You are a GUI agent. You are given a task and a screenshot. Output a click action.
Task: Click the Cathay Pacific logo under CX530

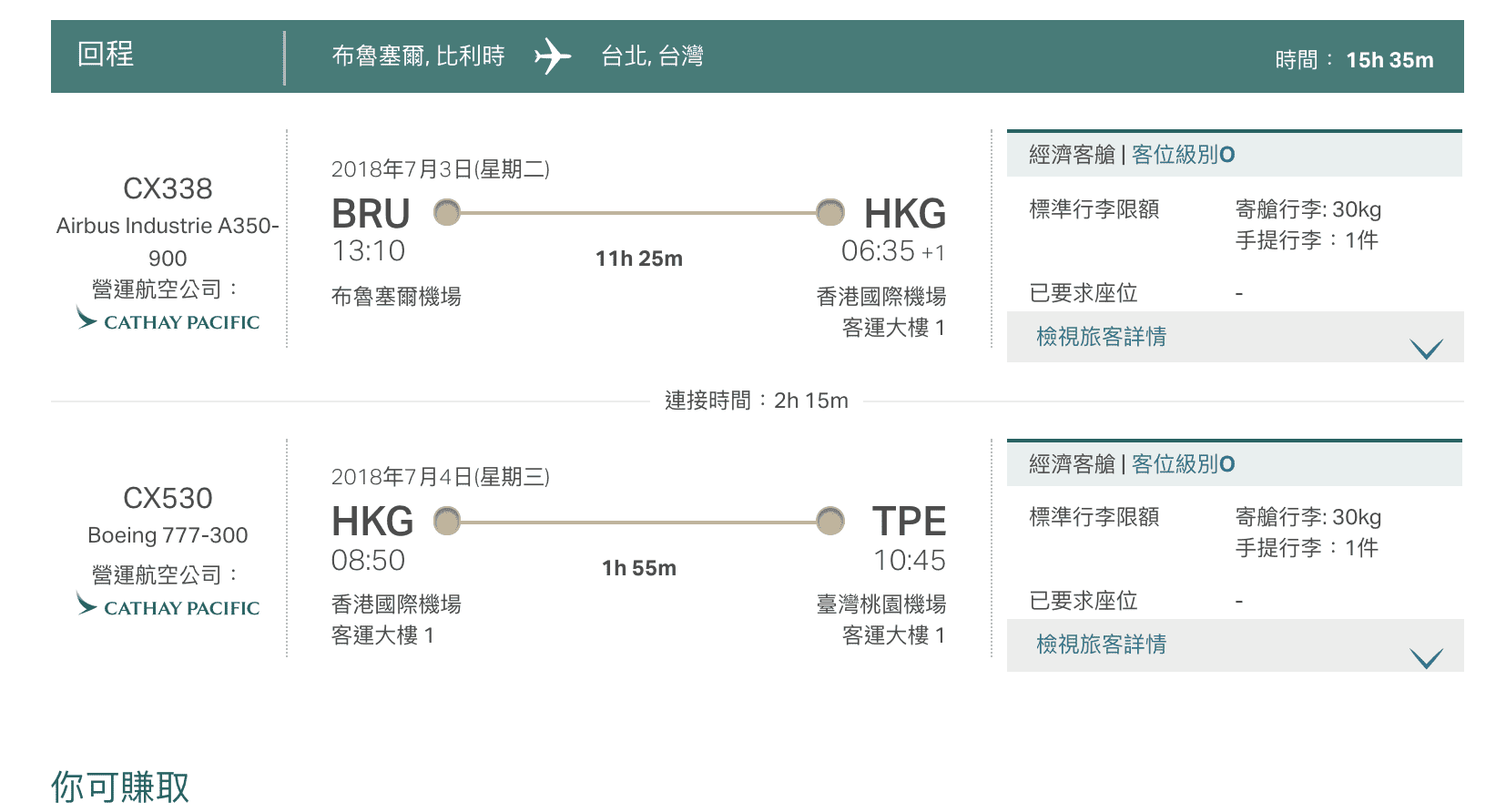point(168,606)
